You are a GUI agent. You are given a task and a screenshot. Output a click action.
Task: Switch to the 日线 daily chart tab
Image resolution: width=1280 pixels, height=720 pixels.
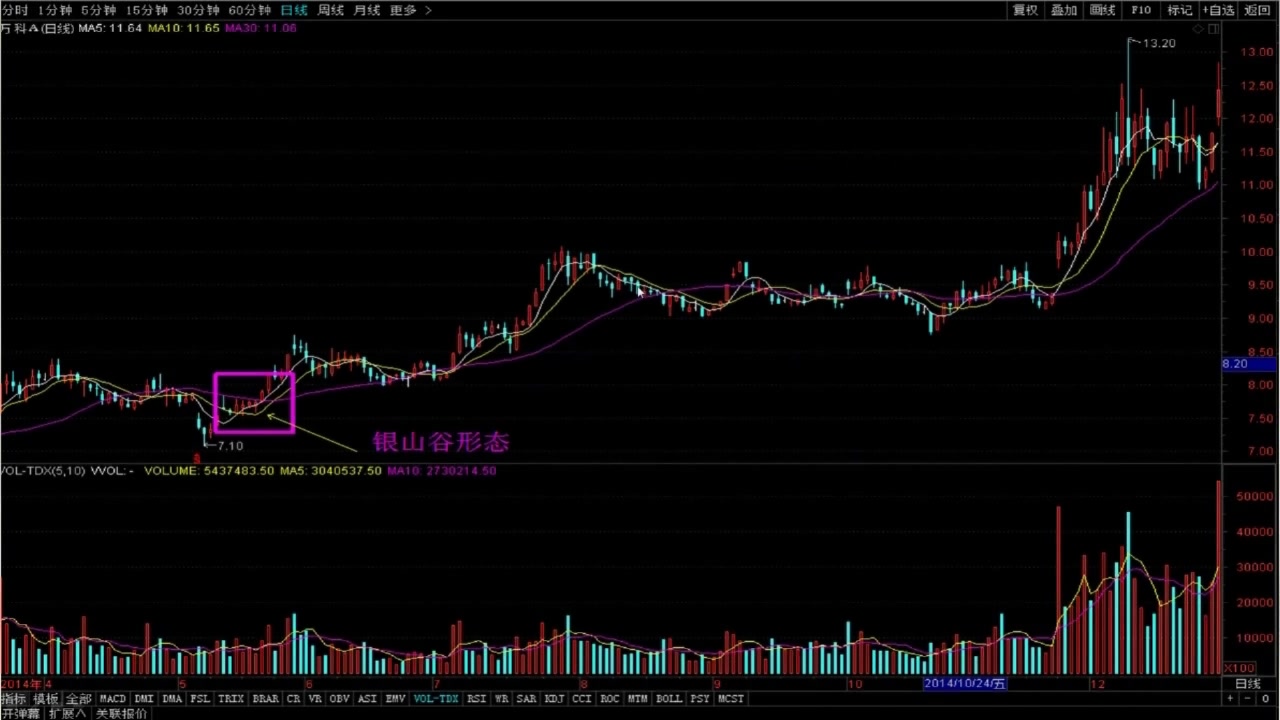(x=294, y=10)
